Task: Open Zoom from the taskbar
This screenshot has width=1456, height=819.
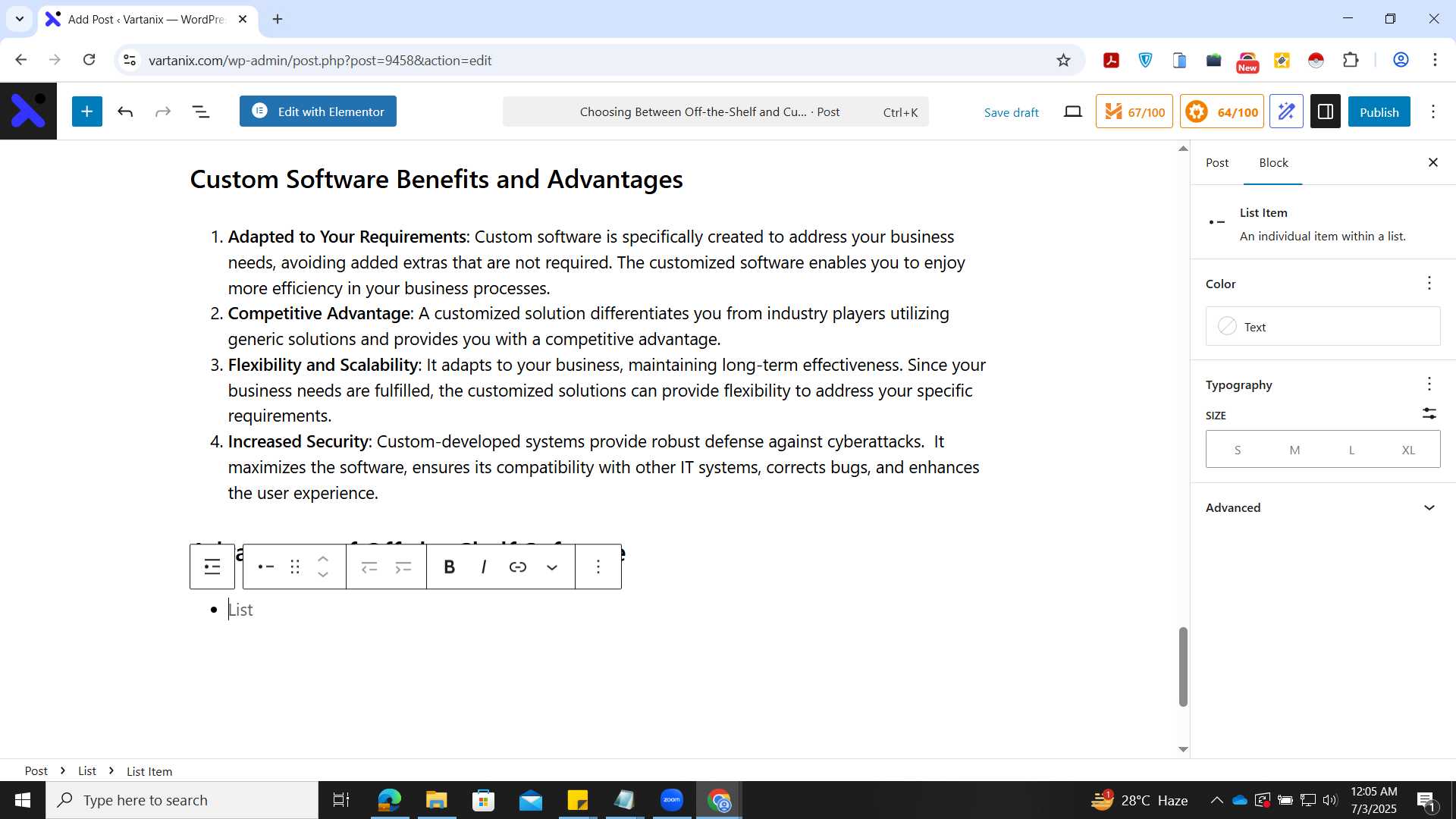Action: click(672, 800)
